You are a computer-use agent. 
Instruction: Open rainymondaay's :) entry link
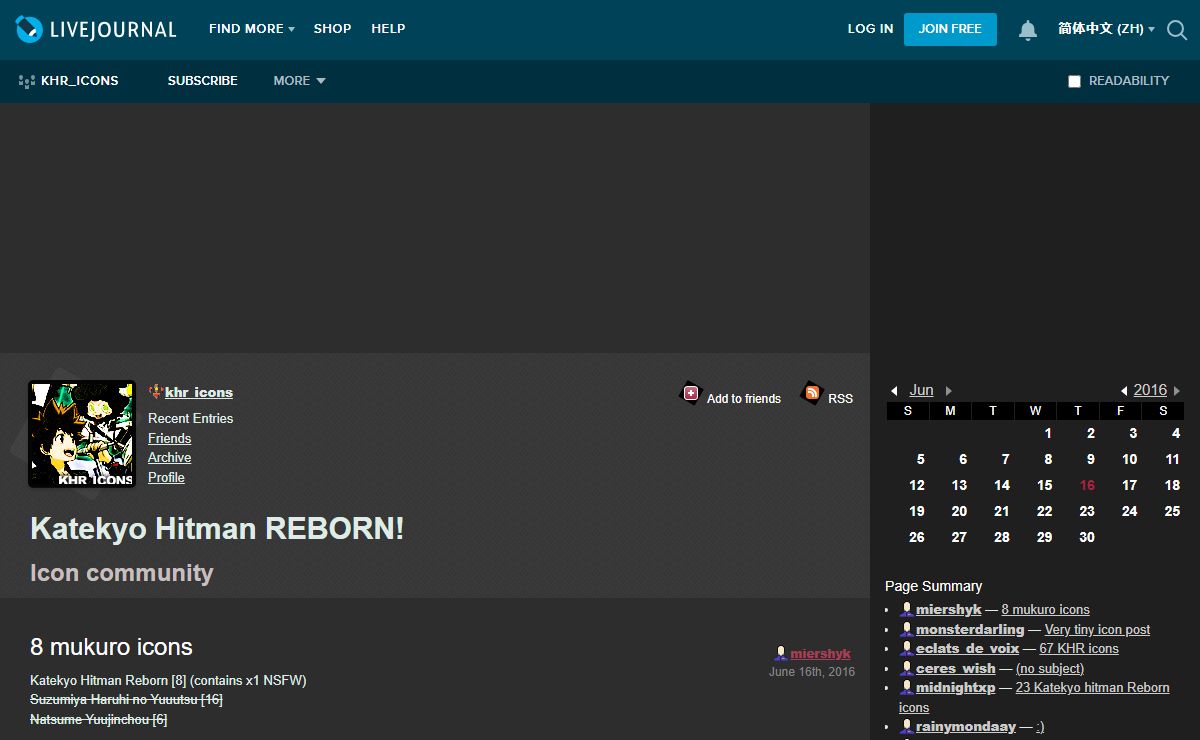[1040, 726]
